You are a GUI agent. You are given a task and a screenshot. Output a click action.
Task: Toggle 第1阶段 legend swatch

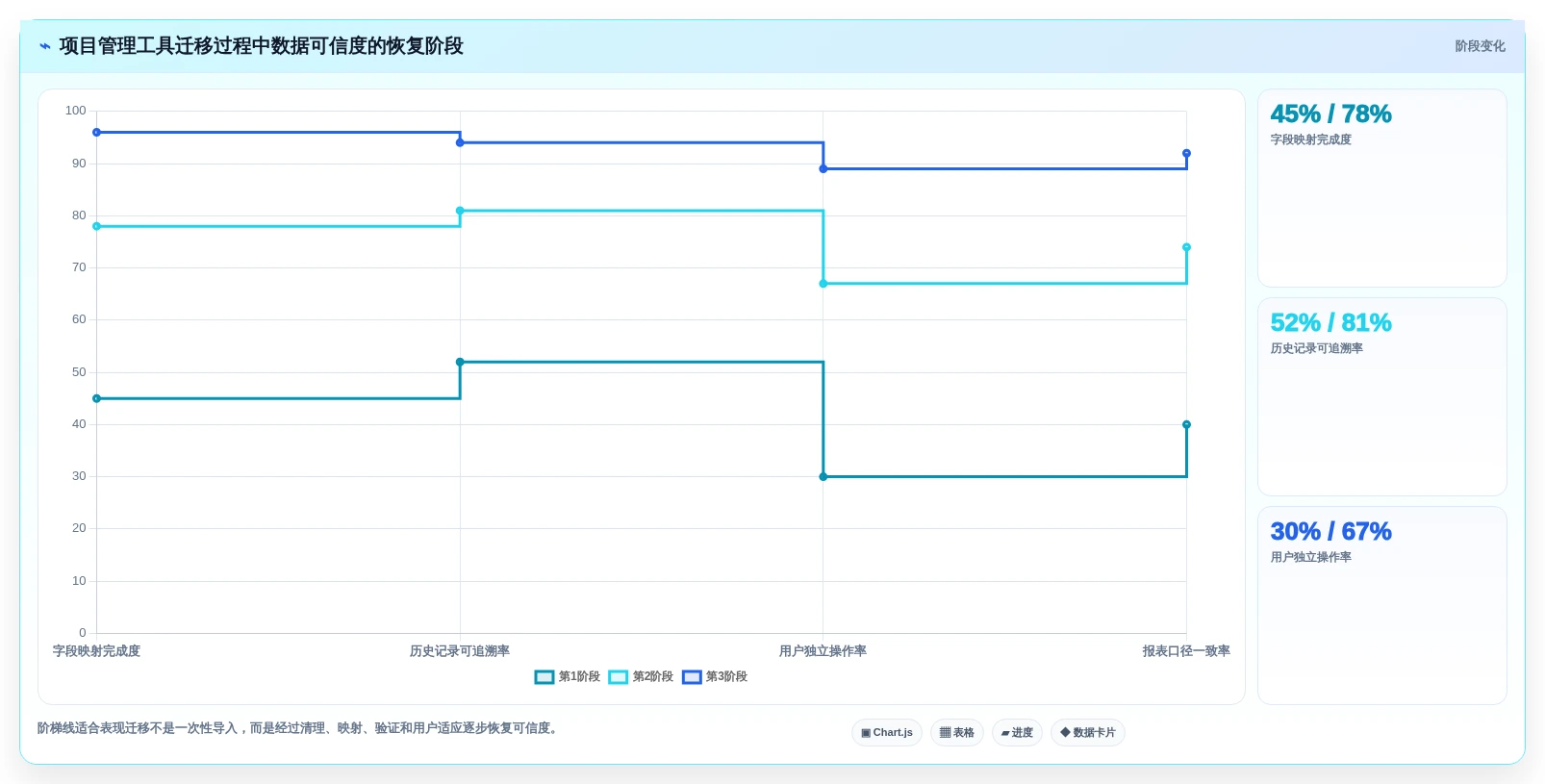pyautogui.click(x=545, y=677)
